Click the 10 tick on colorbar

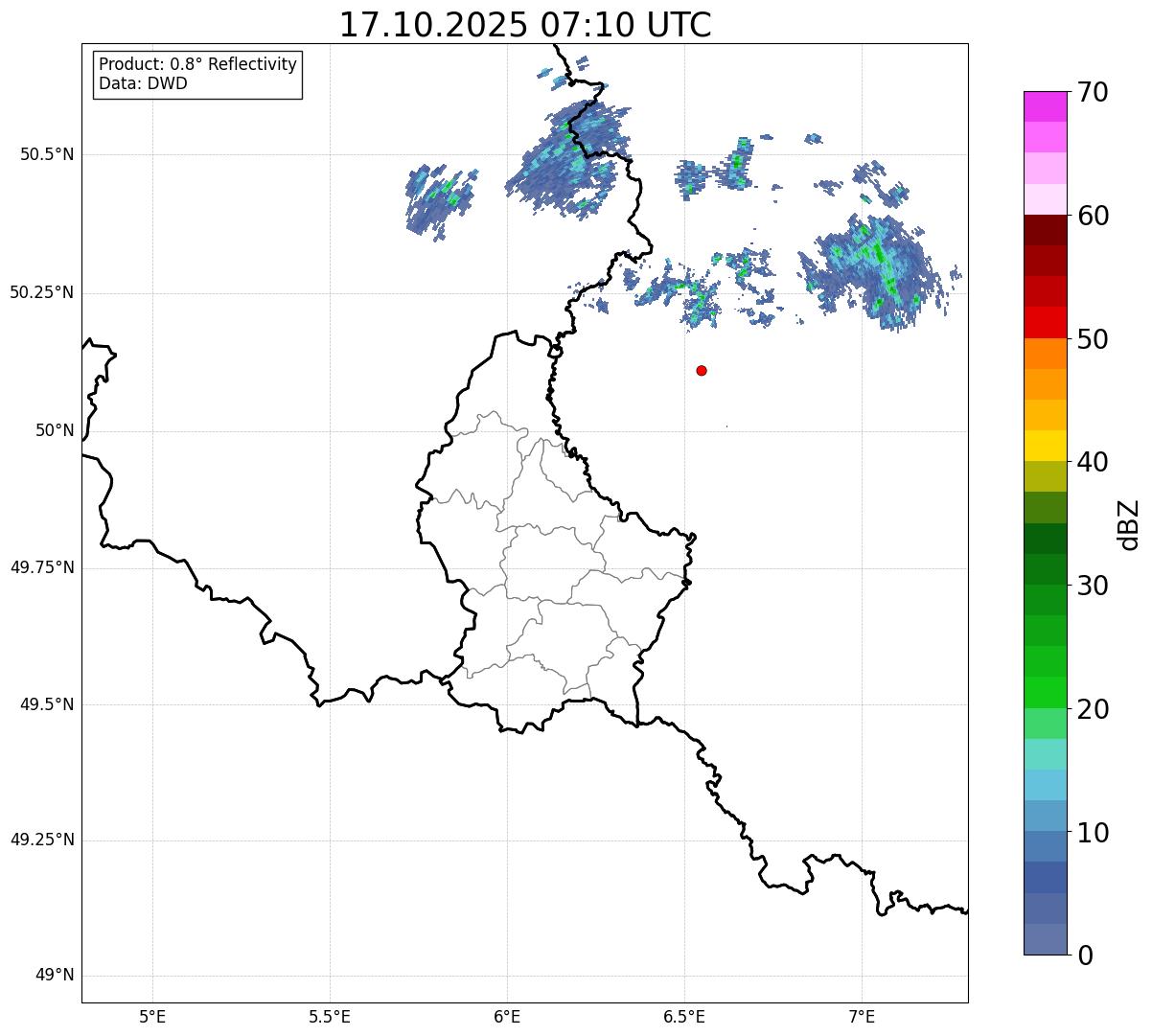[x=1093, y=832]
